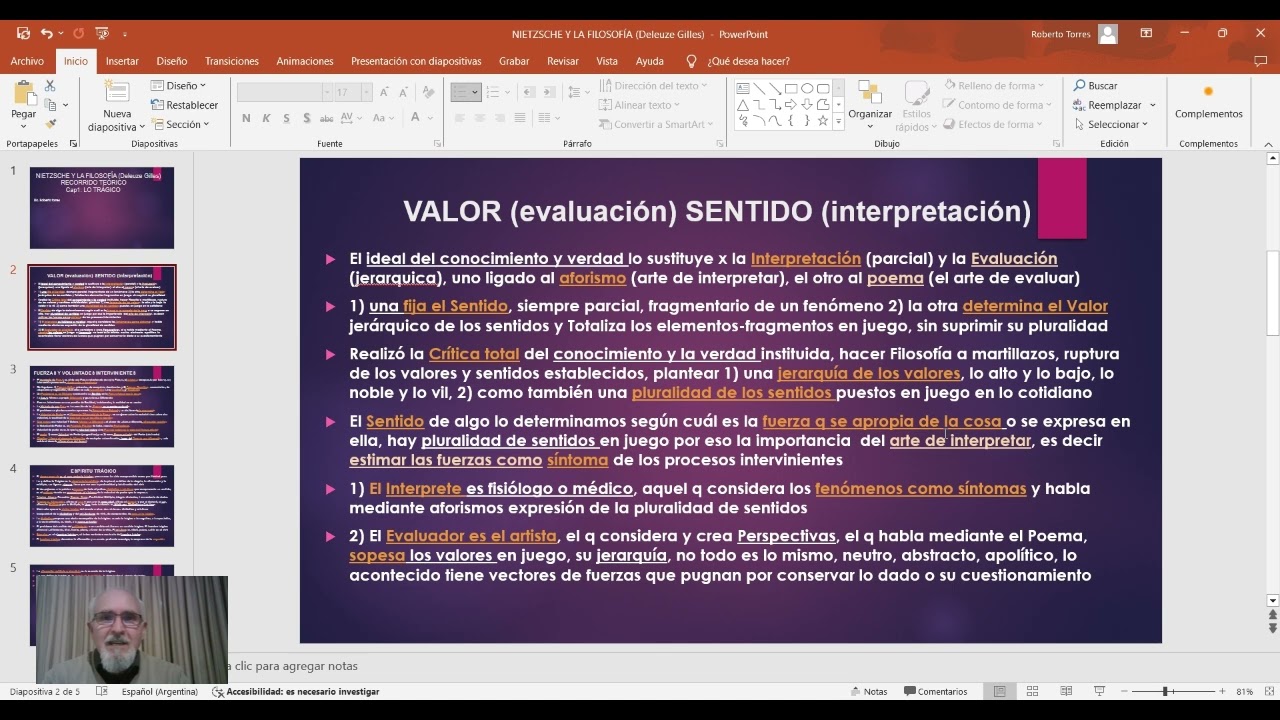Image resolution: width=1280 pixels, height=720 pixels.
Task: Click Restablecer slide button
Action: click(184, 105)
